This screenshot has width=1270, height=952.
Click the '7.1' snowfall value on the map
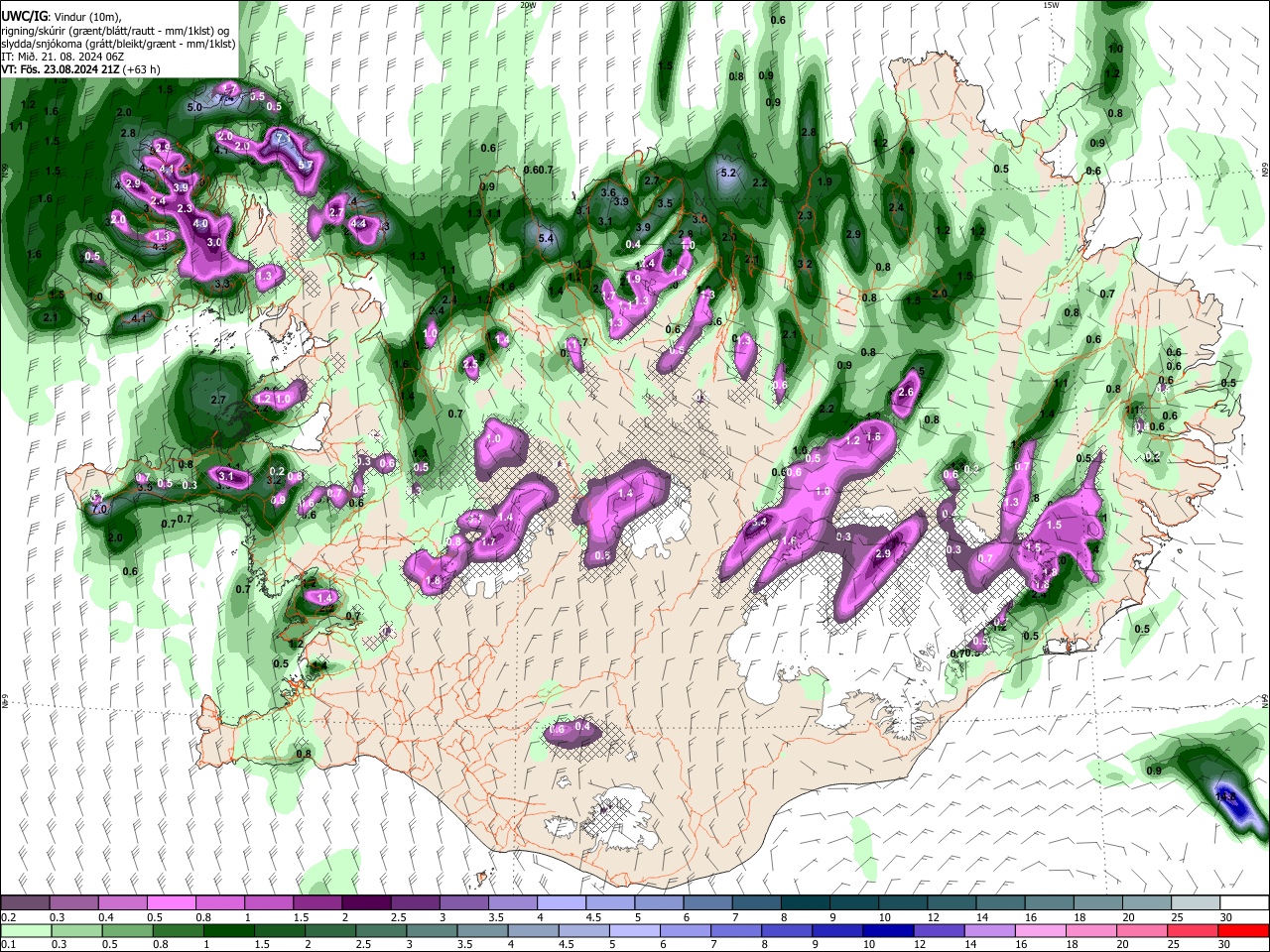[282, 137]
